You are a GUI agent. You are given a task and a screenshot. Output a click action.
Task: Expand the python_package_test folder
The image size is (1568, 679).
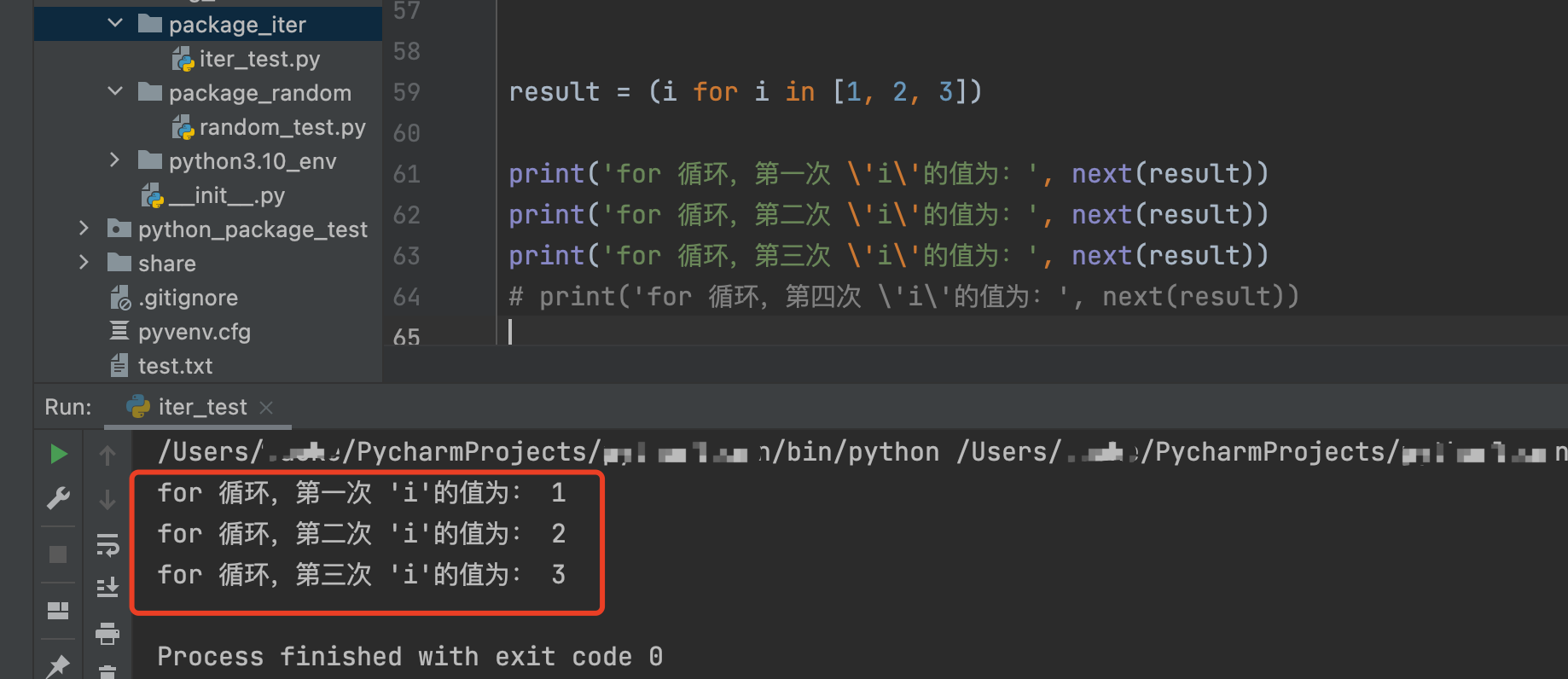[x=84, y=228]
